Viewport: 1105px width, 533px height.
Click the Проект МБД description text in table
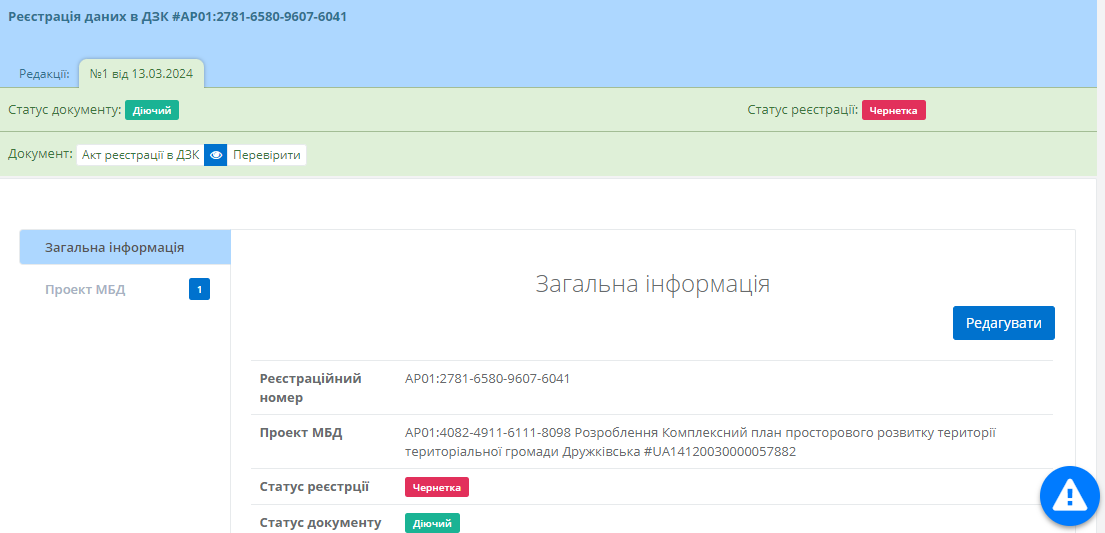pos(700,442)
